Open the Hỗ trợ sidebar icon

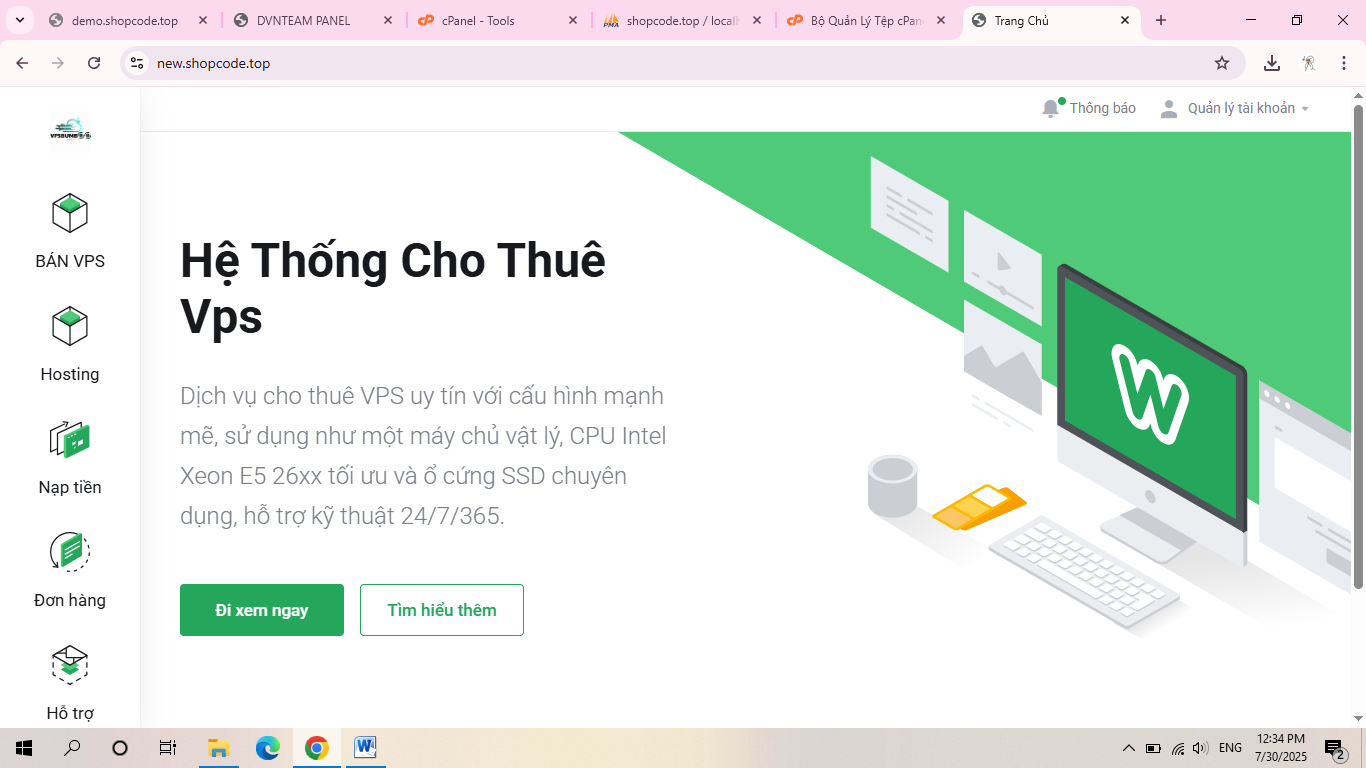click(70, 665)
